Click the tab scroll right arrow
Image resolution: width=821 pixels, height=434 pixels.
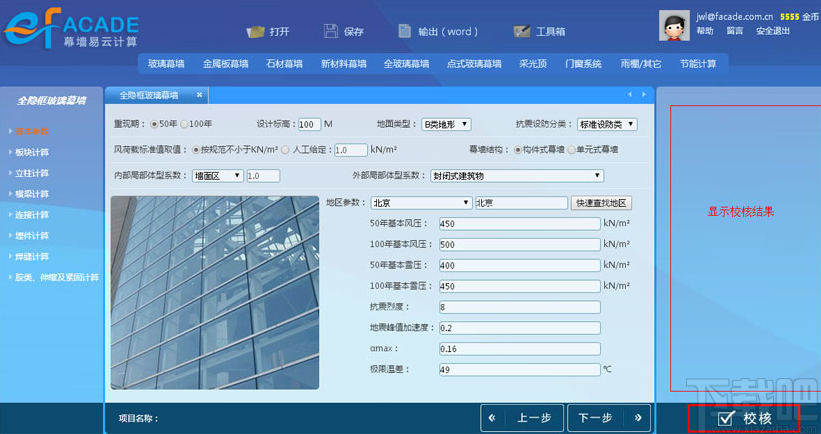[x=644, y=94]
